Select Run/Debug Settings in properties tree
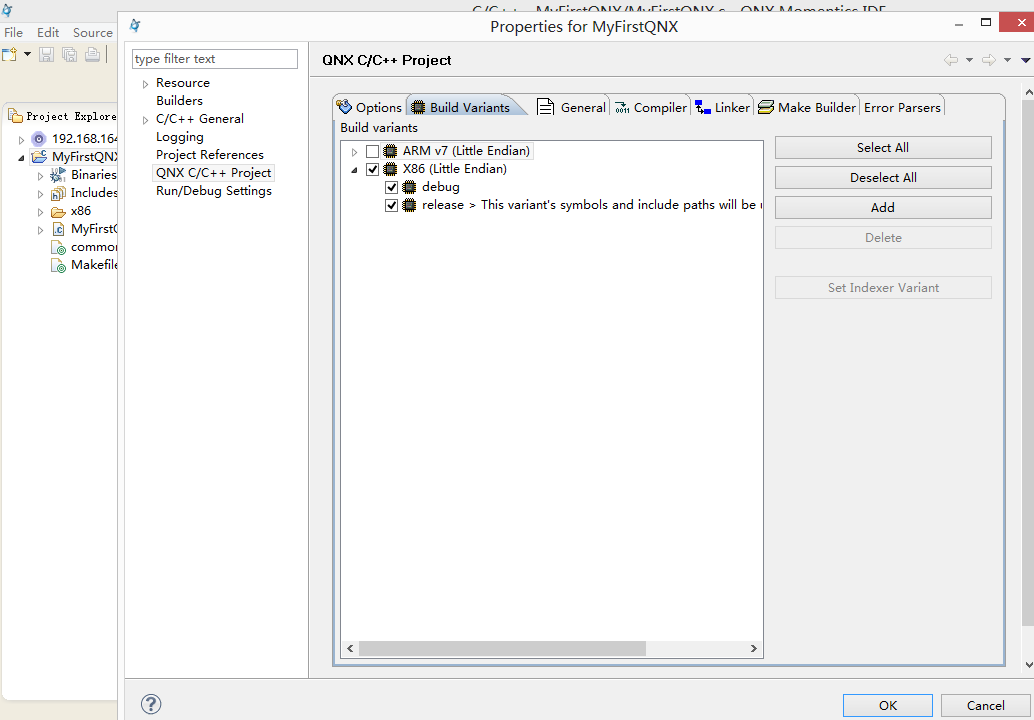1034x720 pixels. (x=214, y=191)
